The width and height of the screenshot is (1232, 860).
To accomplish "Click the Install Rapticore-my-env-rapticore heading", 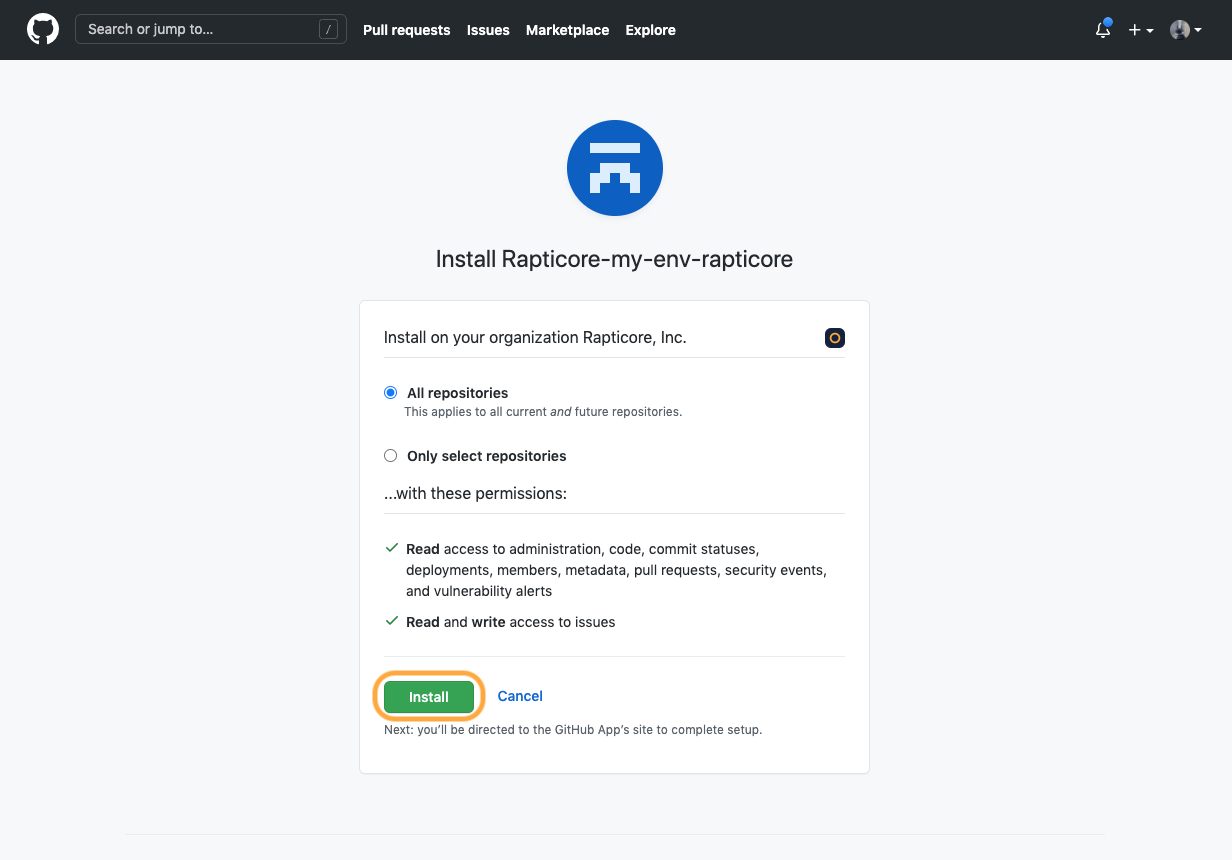I will 614,259.
